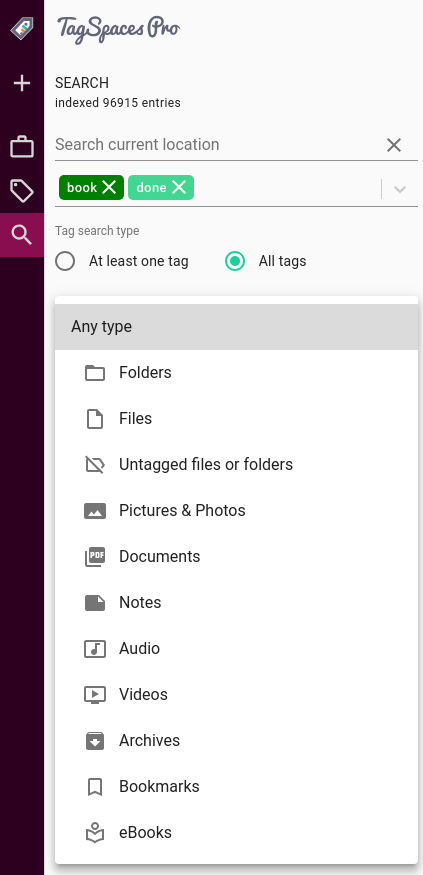Click the book tag chip label
Viewport: 423px width, 875px height.
[x=82, y=188]
